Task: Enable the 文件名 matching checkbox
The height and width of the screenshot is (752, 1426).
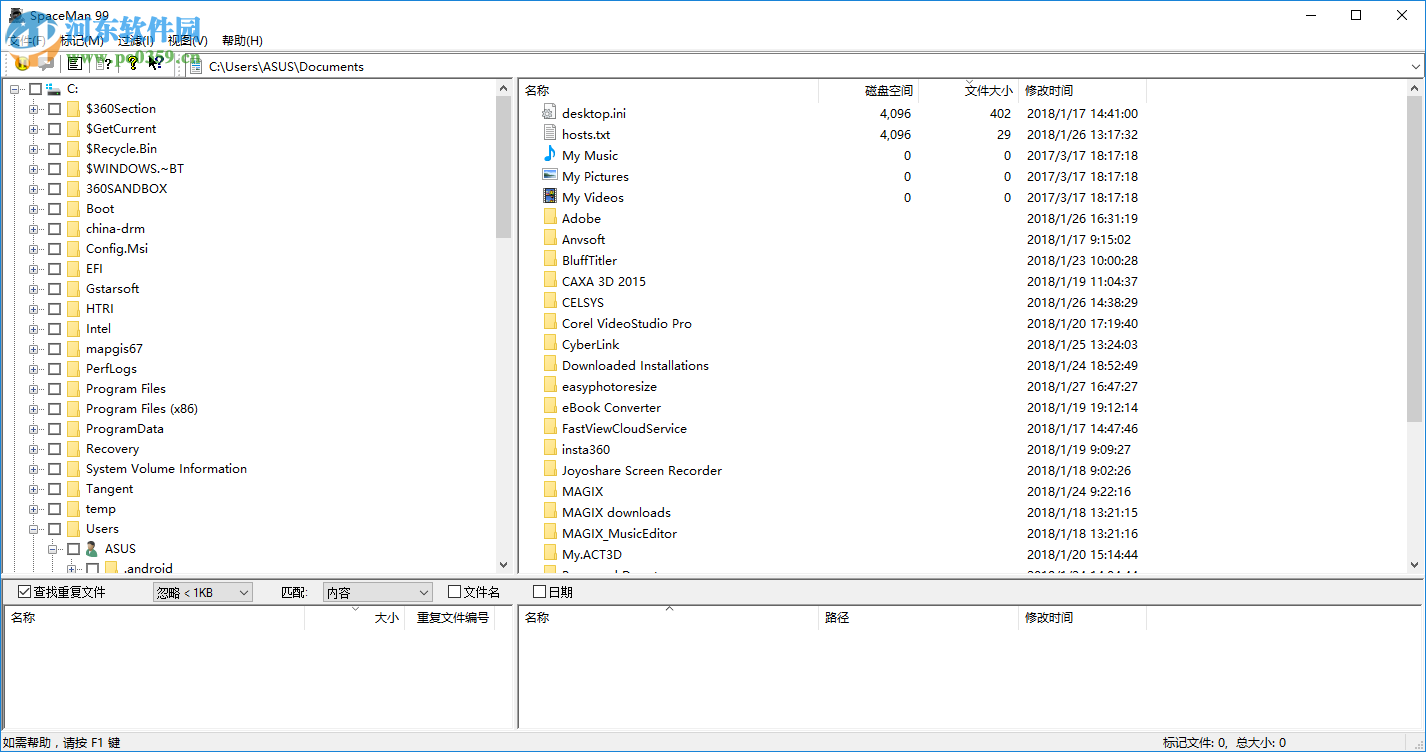Action: tap(454, 592)
